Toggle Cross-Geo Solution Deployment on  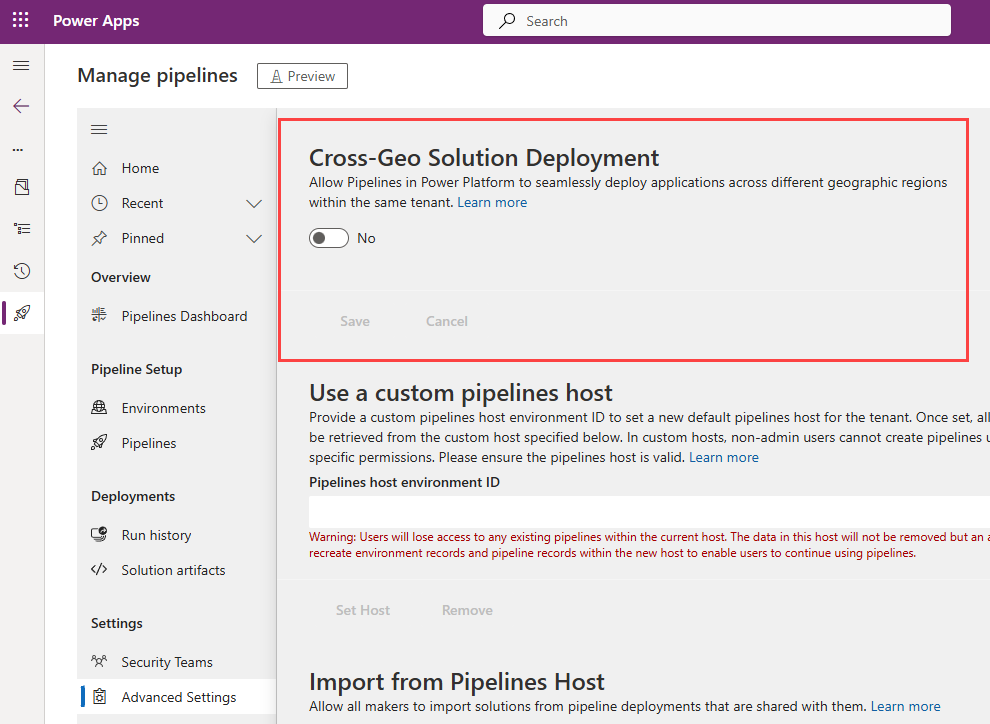click(329, 237)
